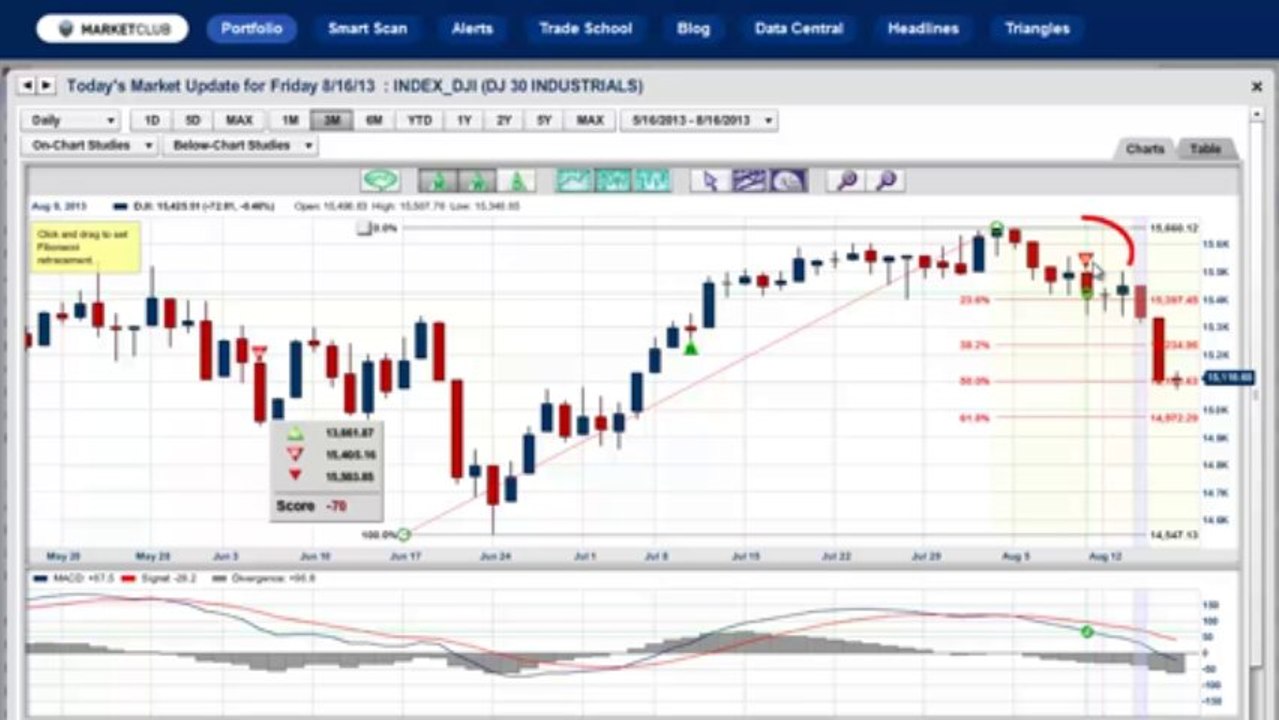1279x720 pixels.
Task: Select the YTD time range
Action: 420,120
